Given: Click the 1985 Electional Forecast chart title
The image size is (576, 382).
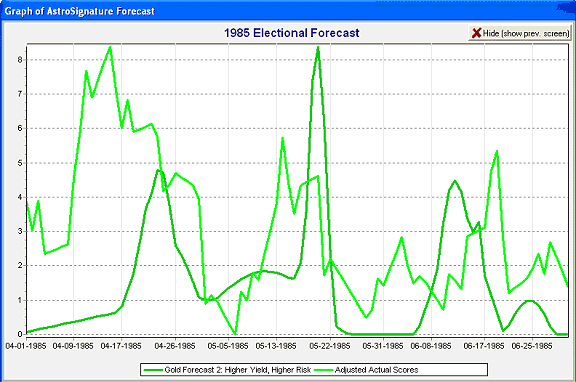Looking at the screenshot, I should tap(292, 33).
